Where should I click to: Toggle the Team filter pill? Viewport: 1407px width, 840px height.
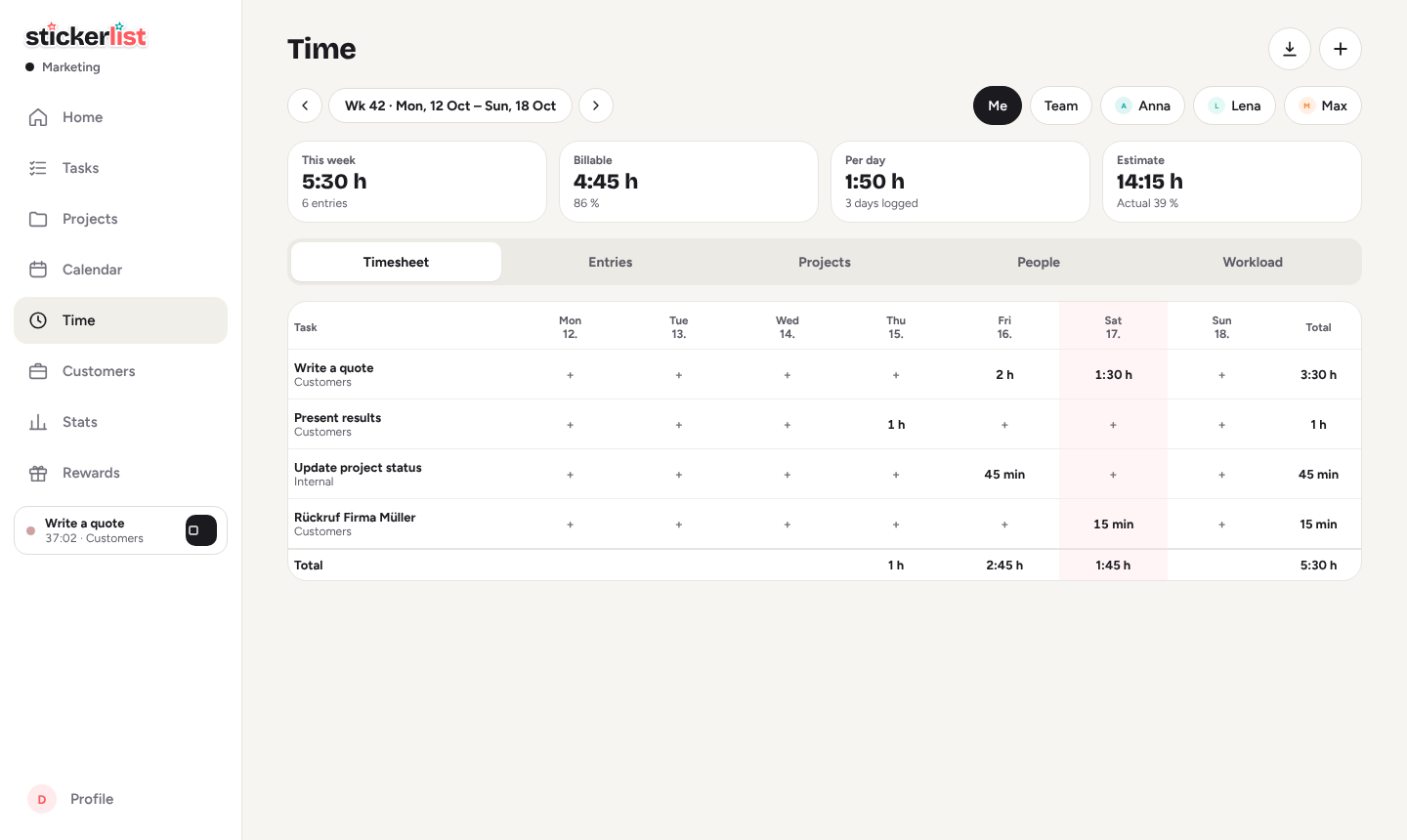point(1061,105)
